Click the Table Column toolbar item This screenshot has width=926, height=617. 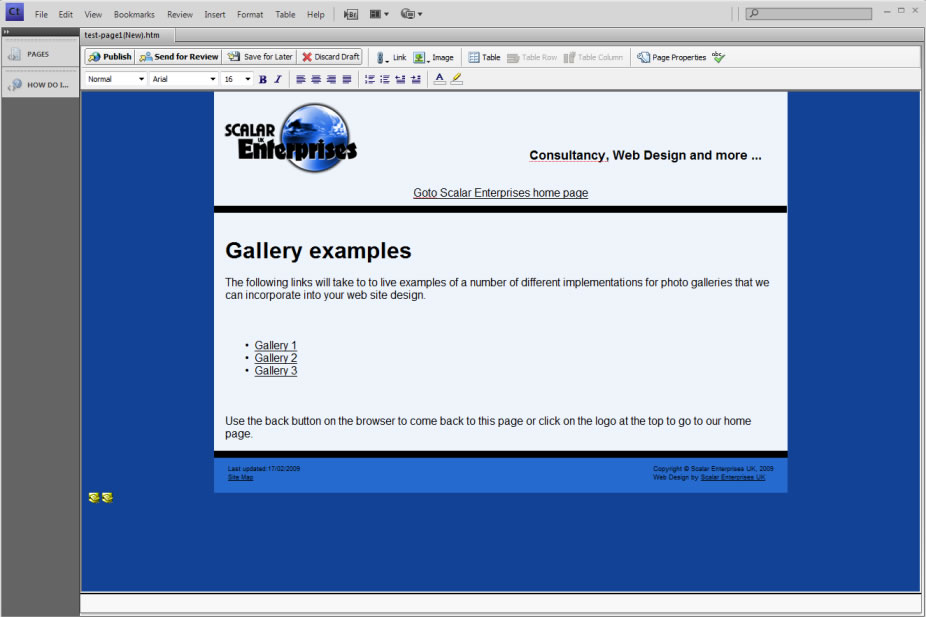(x=594, y=57)
